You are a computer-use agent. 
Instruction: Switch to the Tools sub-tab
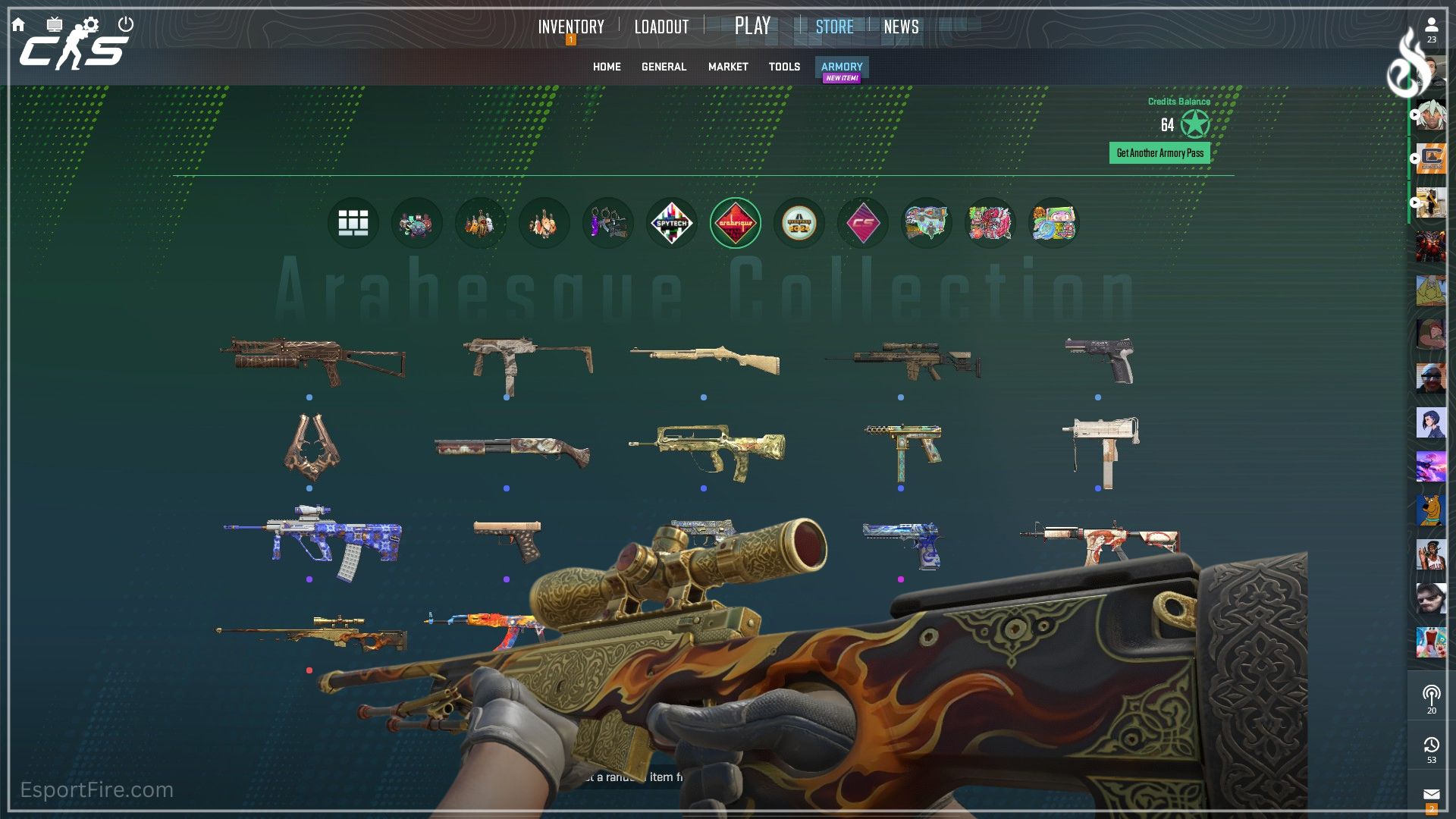[784, 67]
